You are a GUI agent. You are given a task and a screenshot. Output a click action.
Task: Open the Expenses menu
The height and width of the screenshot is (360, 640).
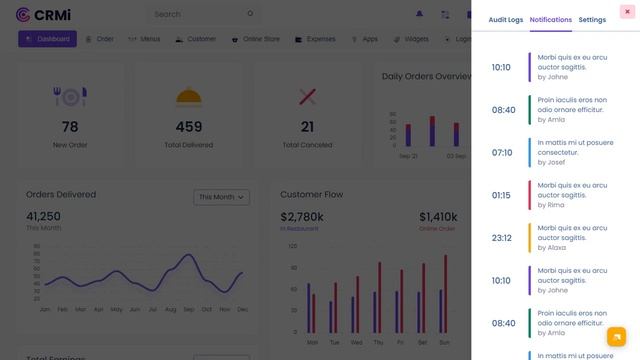[316, 39]
